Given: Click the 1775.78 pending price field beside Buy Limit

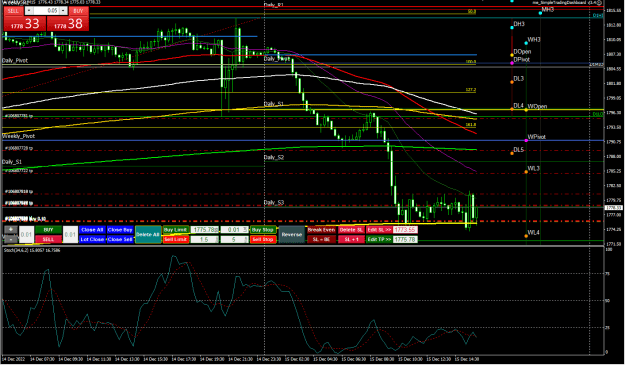Looking at the screenshot, I should click(204, 230).
